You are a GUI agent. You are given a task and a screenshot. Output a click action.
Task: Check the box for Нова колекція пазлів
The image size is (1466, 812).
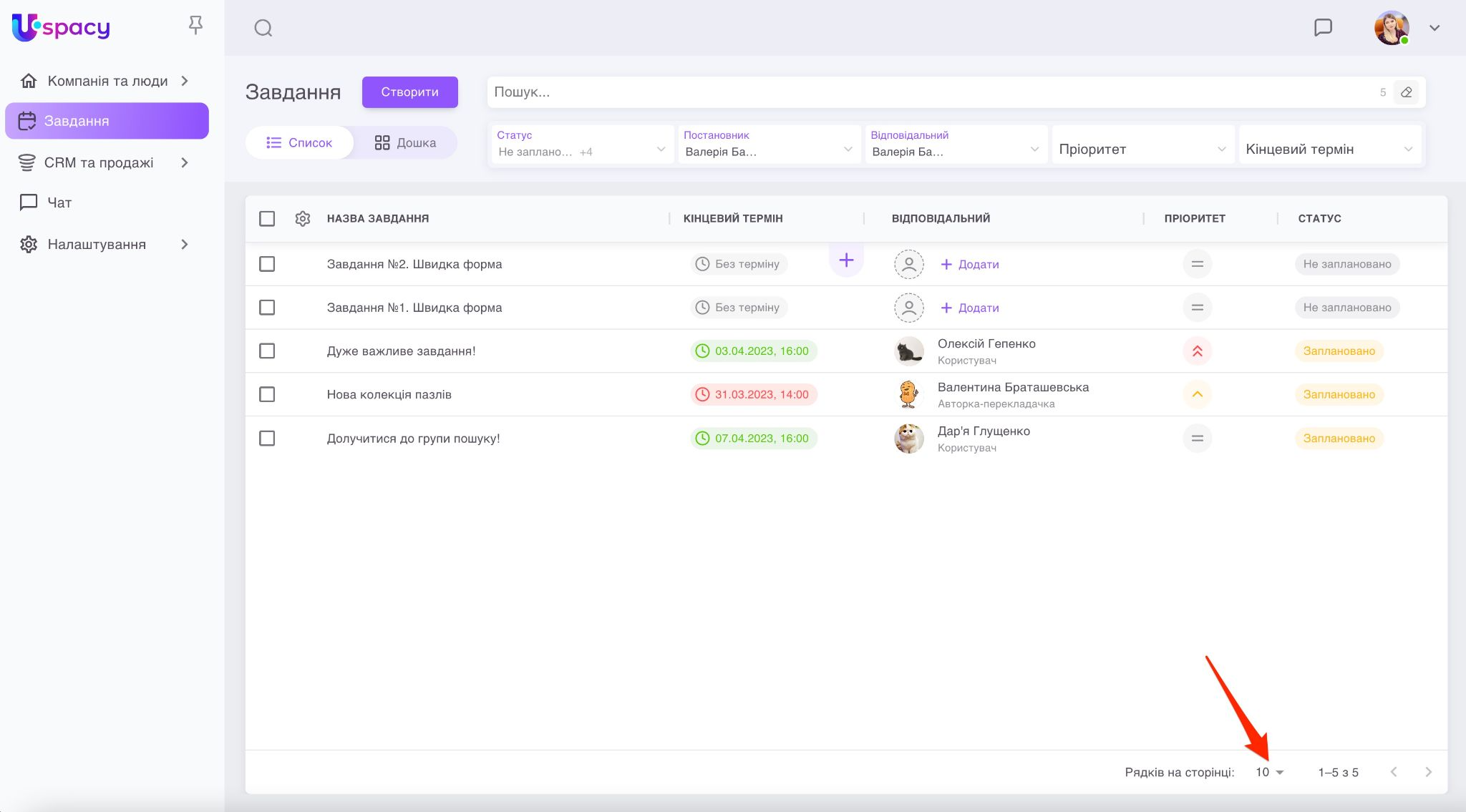click(267, 394)
